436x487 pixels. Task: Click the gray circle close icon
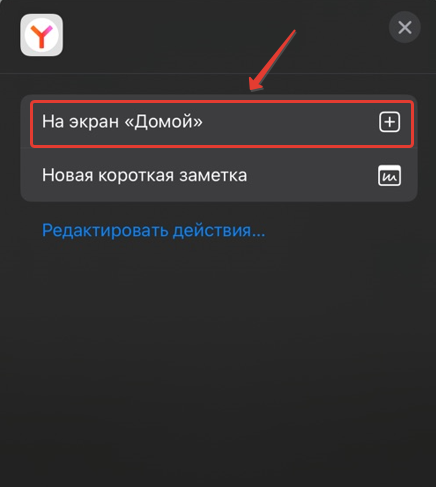pyautogui.click(x=405, y=27)
